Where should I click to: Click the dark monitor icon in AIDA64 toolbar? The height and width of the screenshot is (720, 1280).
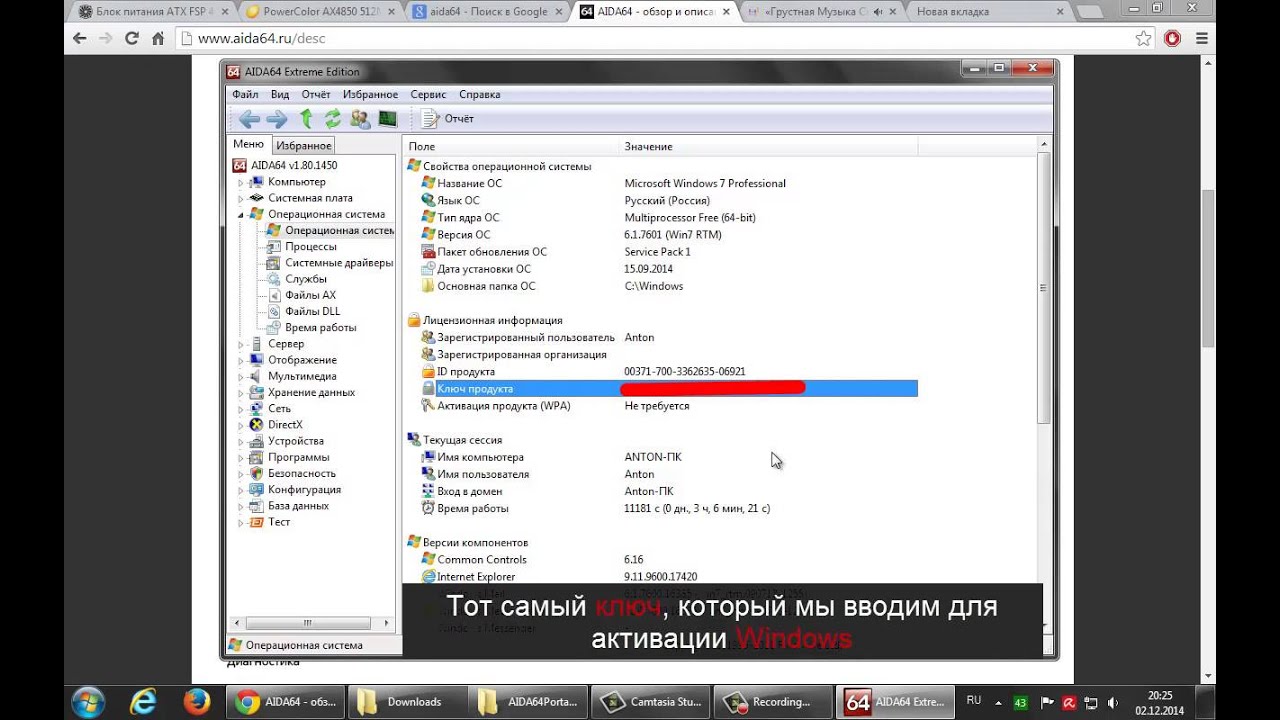(387, 119)
